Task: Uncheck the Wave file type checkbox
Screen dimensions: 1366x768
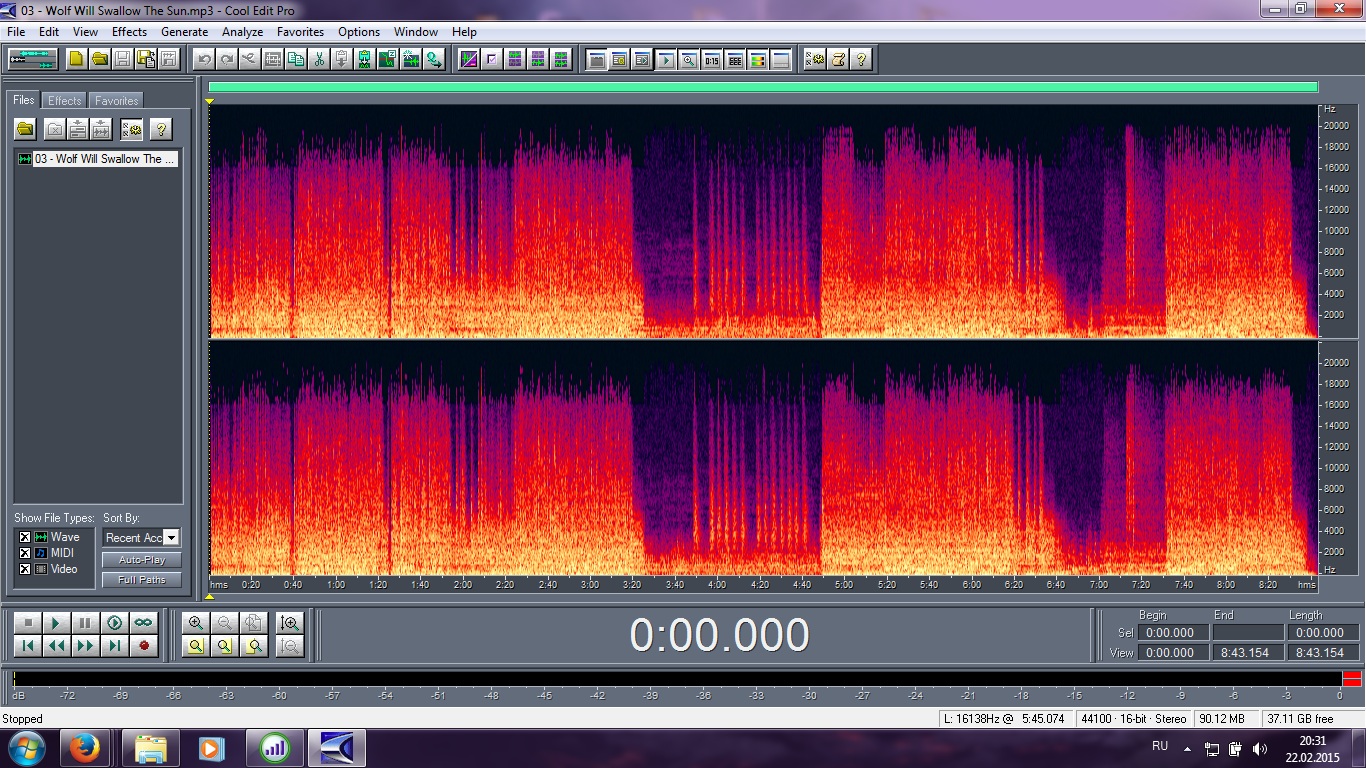Action: [25, 537]
